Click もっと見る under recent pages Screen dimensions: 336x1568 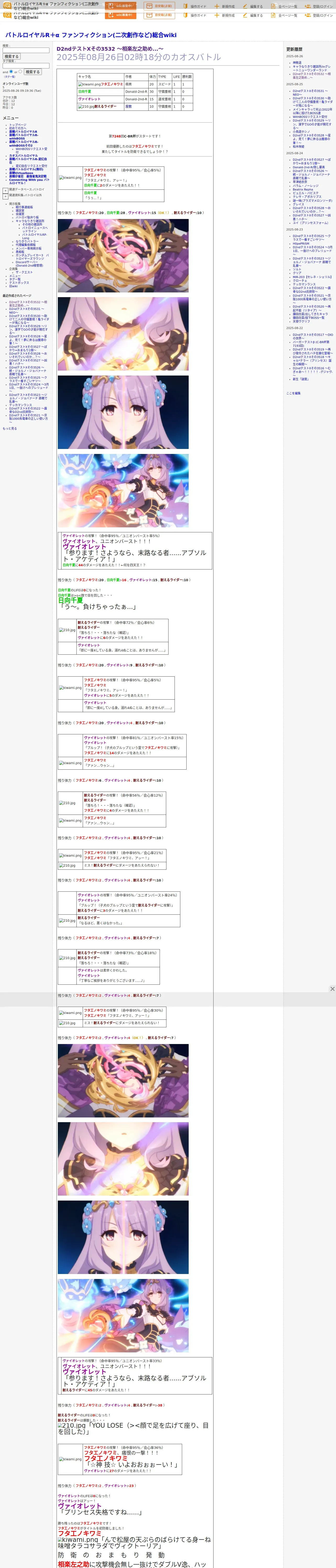point(10,429)
